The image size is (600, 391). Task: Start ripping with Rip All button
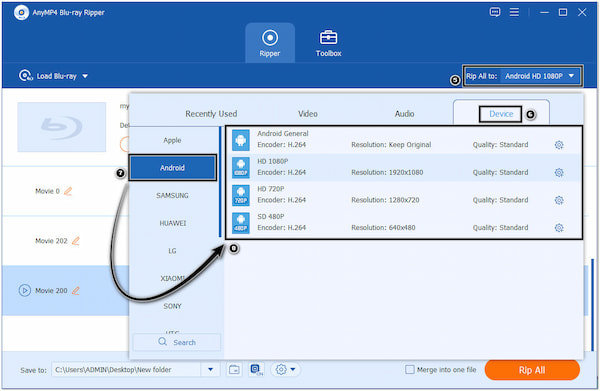tap(532, 370)
